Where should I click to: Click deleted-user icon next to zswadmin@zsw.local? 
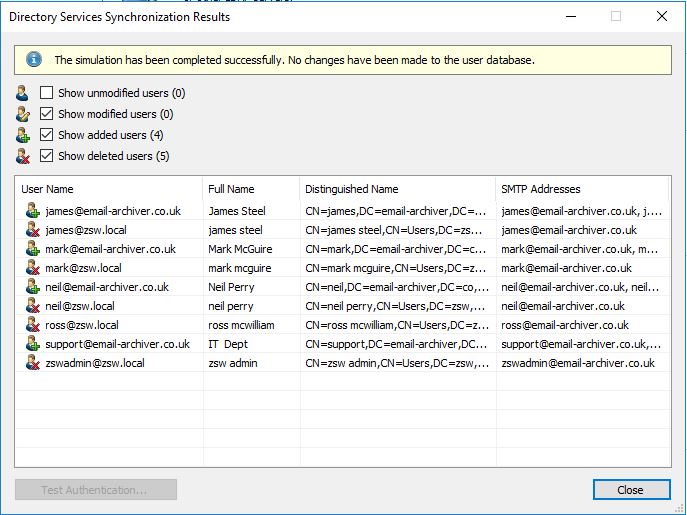point(33,363)
